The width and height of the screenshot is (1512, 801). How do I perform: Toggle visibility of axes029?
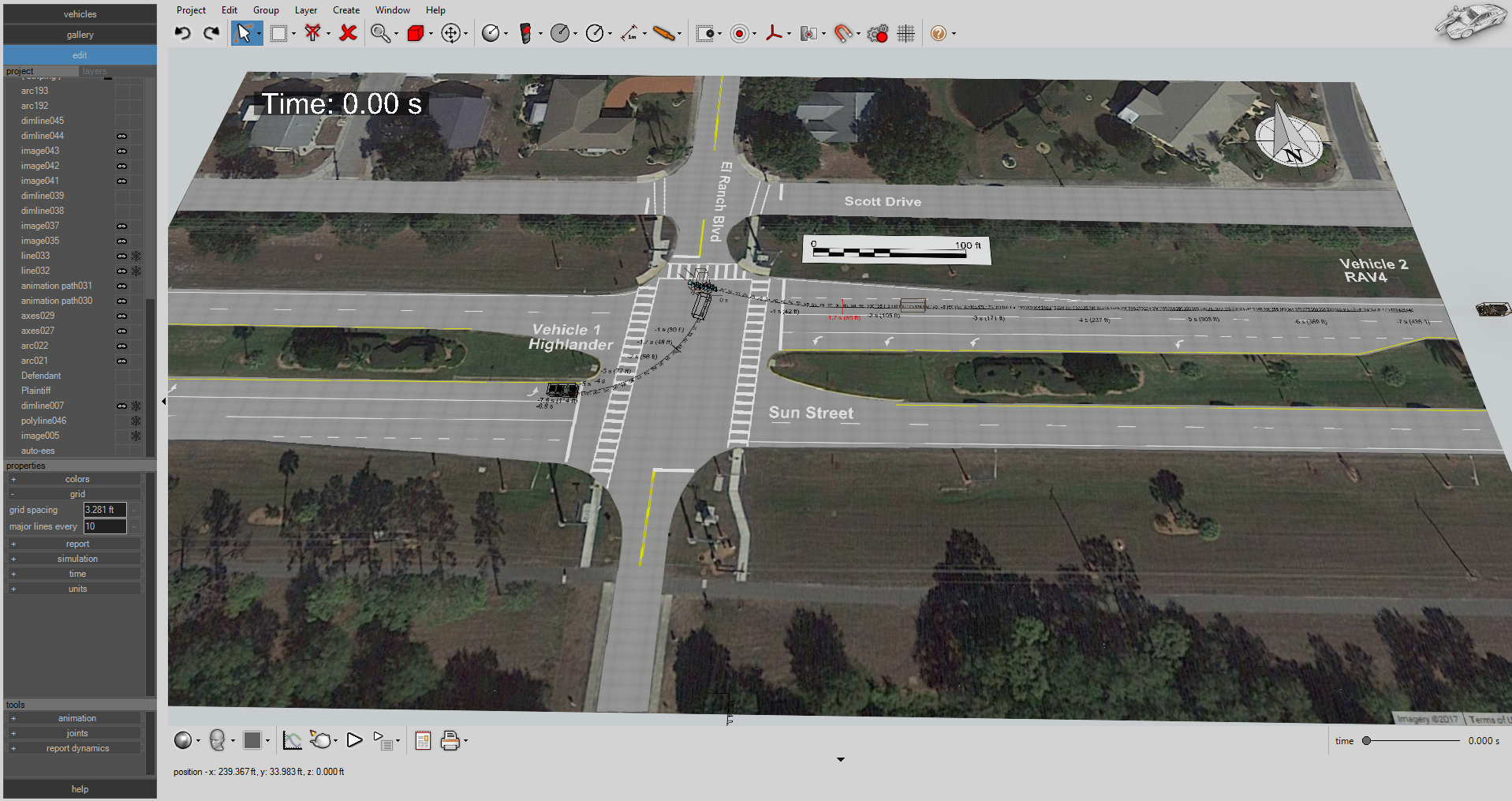point(121,316)
